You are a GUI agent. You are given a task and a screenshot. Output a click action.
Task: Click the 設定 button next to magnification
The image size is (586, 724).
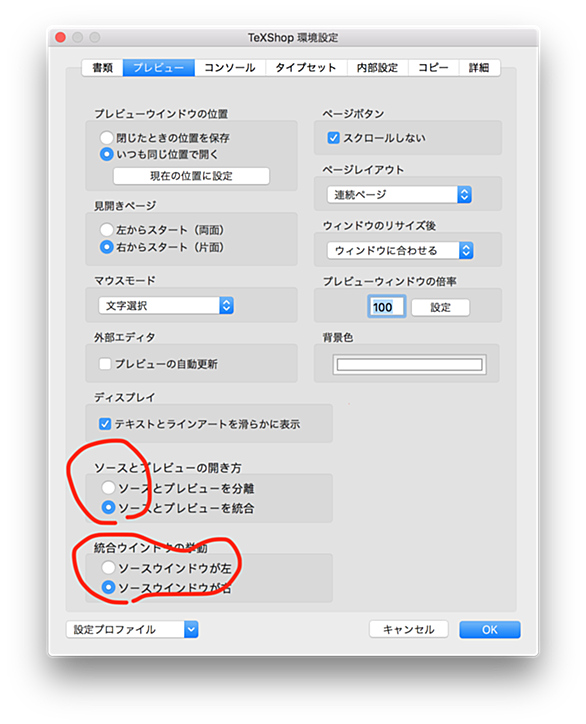pos(441,307)
